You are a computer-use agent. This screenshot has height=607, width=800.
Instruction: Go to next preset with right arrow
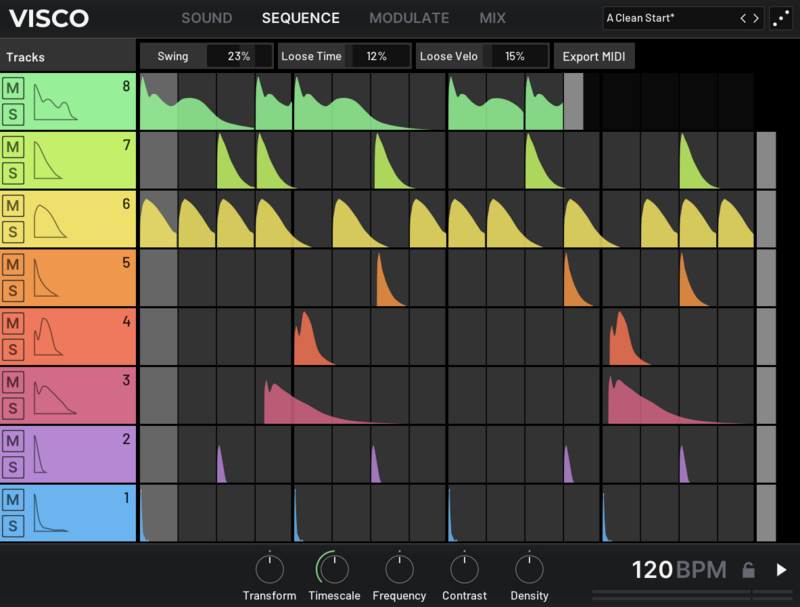click(x=756, y=19)
